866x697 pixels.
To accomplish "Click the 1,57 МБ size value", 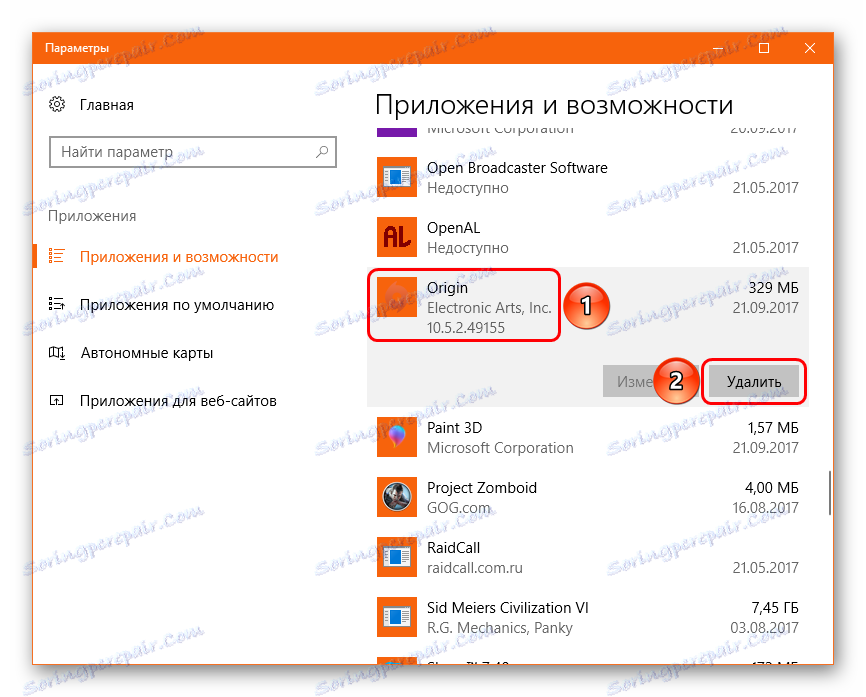I will 773,427.
